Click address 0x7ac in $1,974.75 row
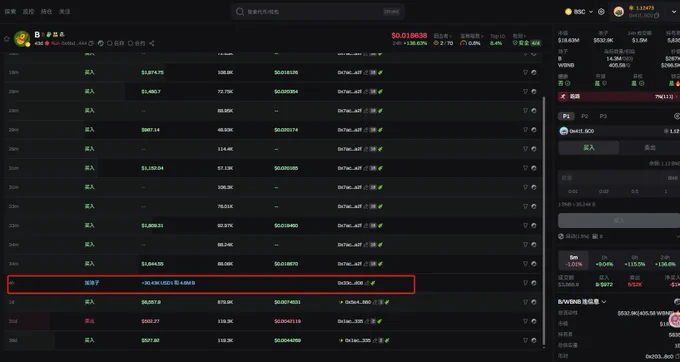 click(x=350, y=72)
